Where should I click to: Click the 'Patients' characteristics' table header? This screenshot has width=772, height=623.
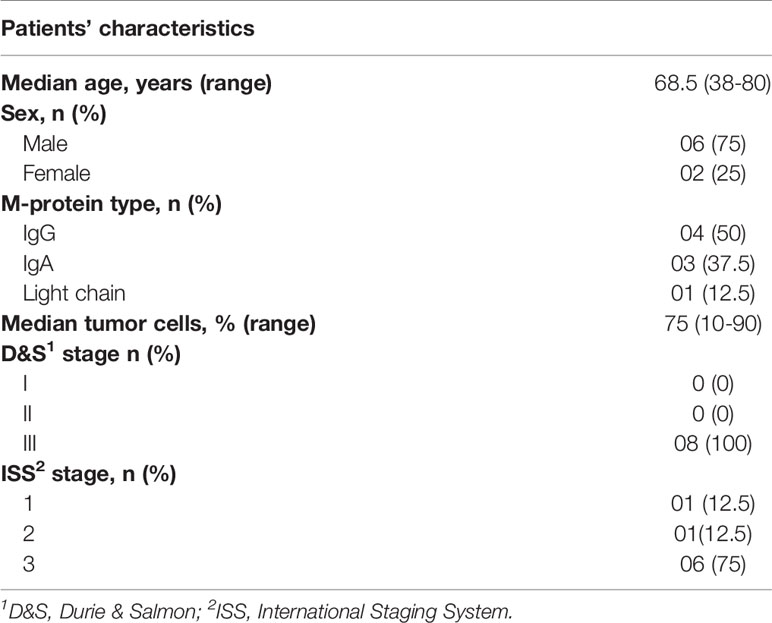pyautogui.click(x=128, y=29)
